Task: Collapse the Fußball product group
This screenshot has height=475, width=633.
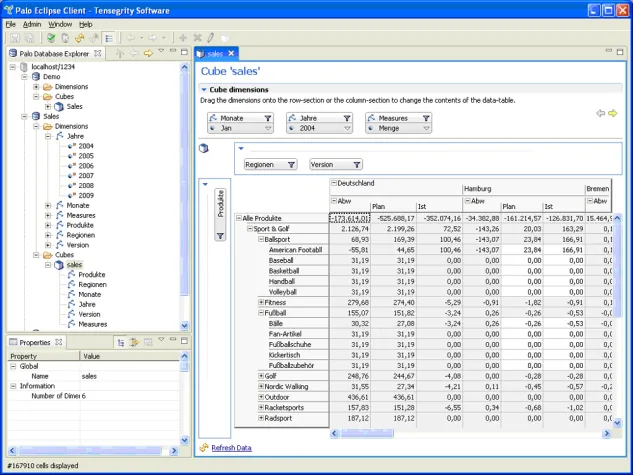Action: click(x=262, y=313)
